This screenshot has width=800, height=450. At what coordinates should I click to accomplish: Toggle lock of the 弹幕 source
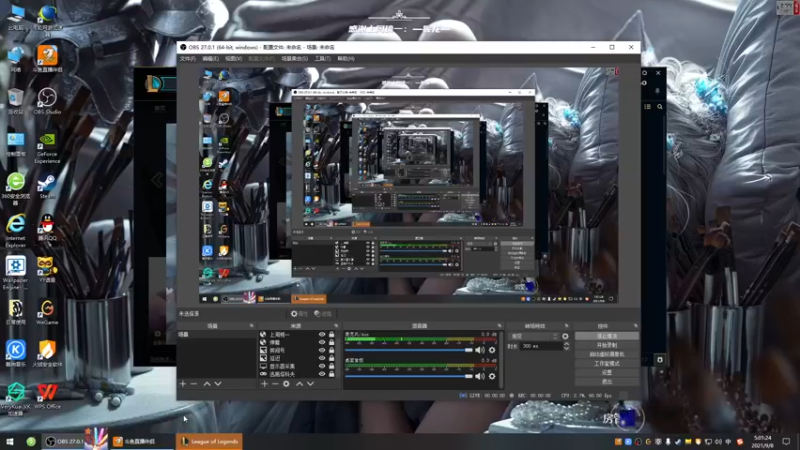(x=332, y=342)
